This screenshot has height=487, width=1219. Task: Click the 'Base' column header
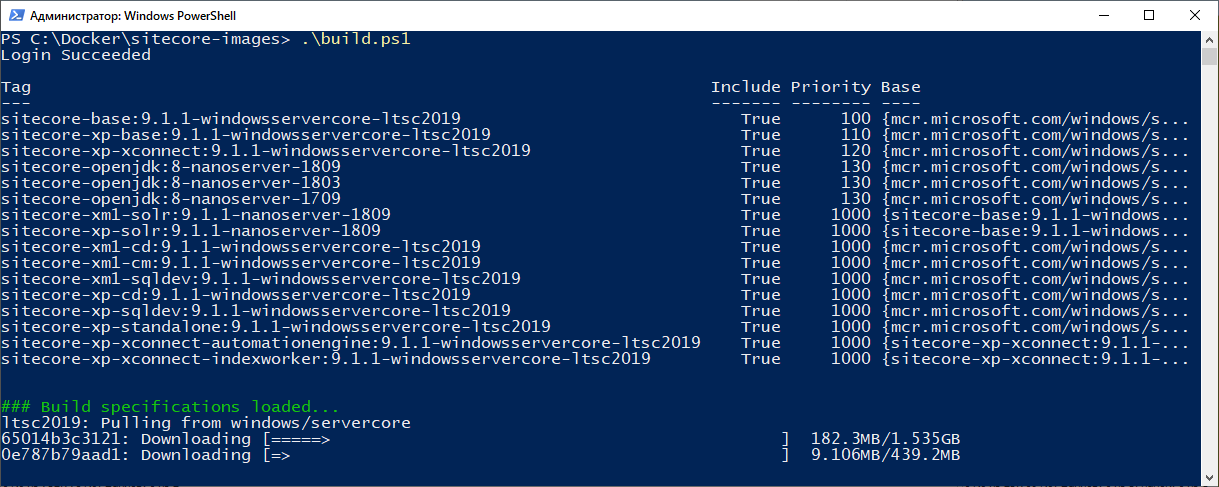tap(900, 87)
